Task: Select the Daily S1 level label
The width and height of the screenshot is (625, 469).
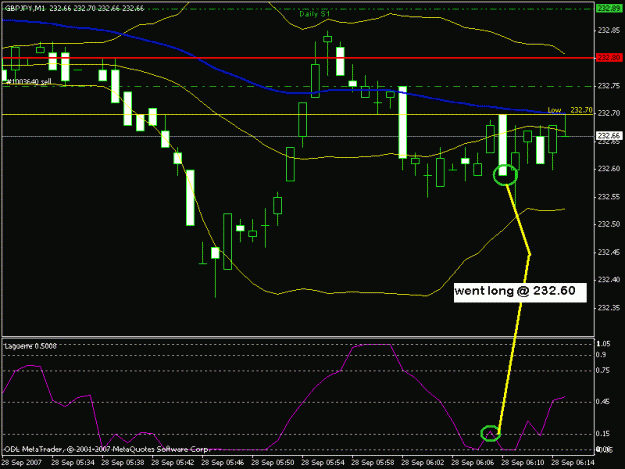Action: (x=314, y=14)
